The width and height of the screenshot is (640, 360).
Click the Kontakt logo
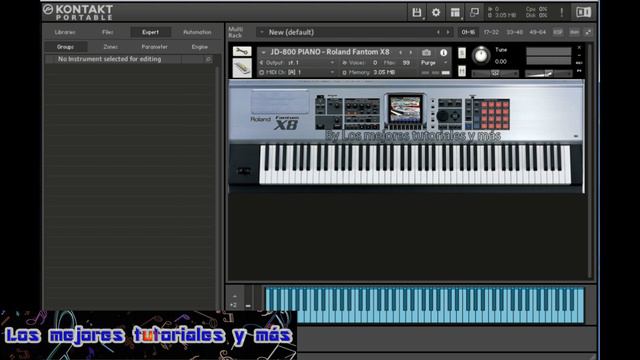[78, 12]
